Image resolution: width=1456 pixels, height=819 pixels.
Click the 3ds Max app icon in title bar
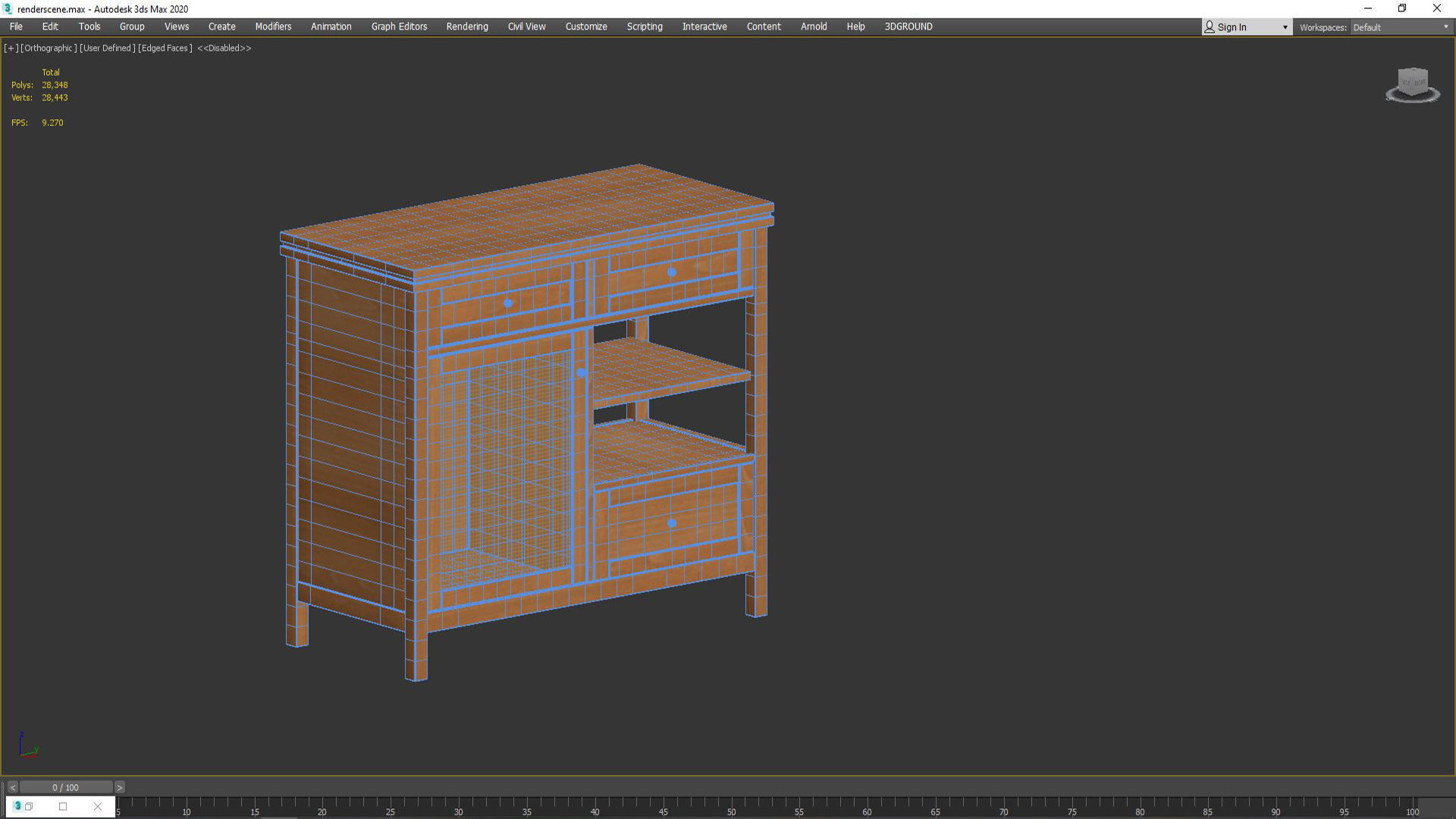(x=8, y=9)
